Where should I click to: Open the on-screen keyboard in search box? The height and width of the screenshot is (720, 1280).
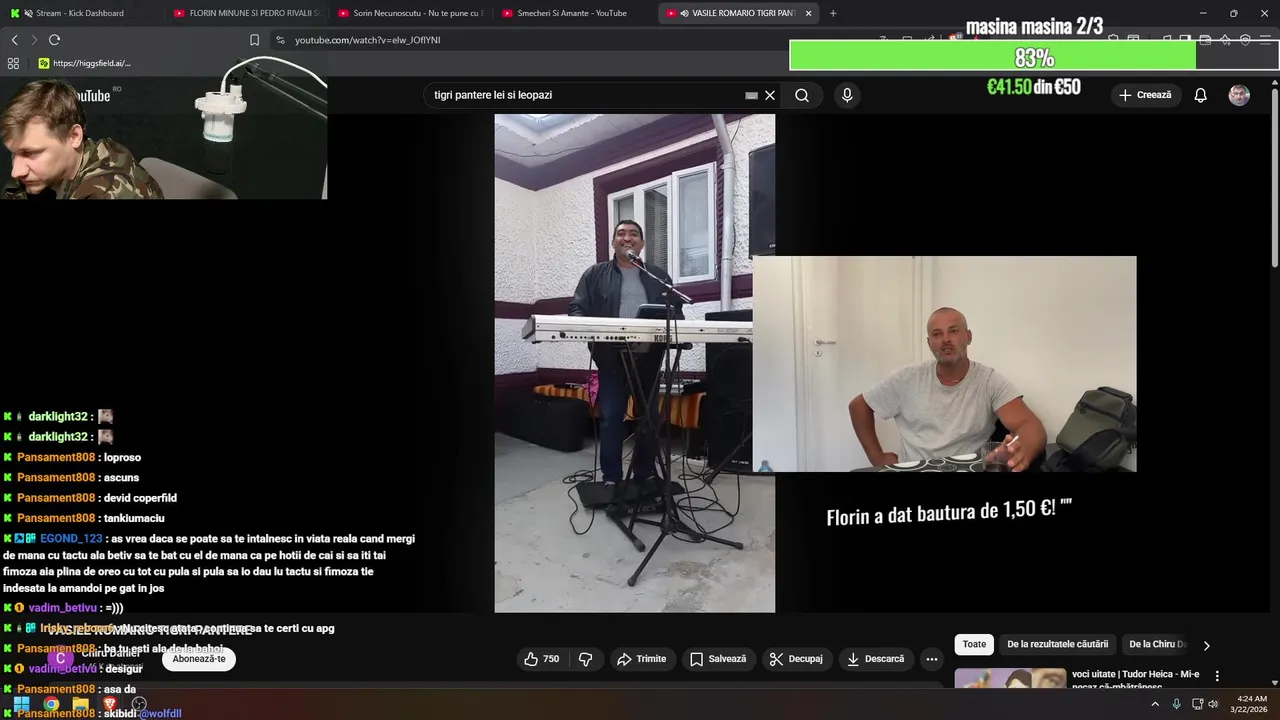click(x=751, y=95)
